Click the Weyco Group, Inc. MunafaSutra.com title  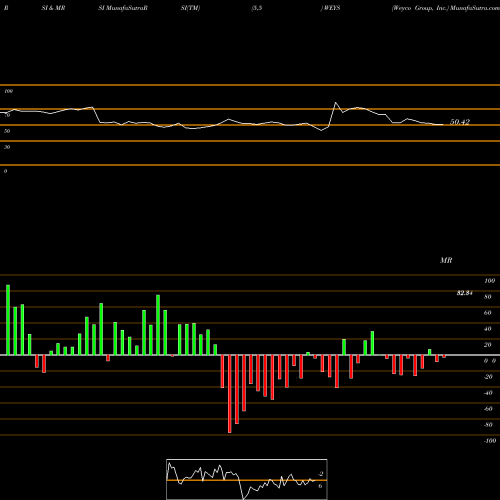click(446, 8)
